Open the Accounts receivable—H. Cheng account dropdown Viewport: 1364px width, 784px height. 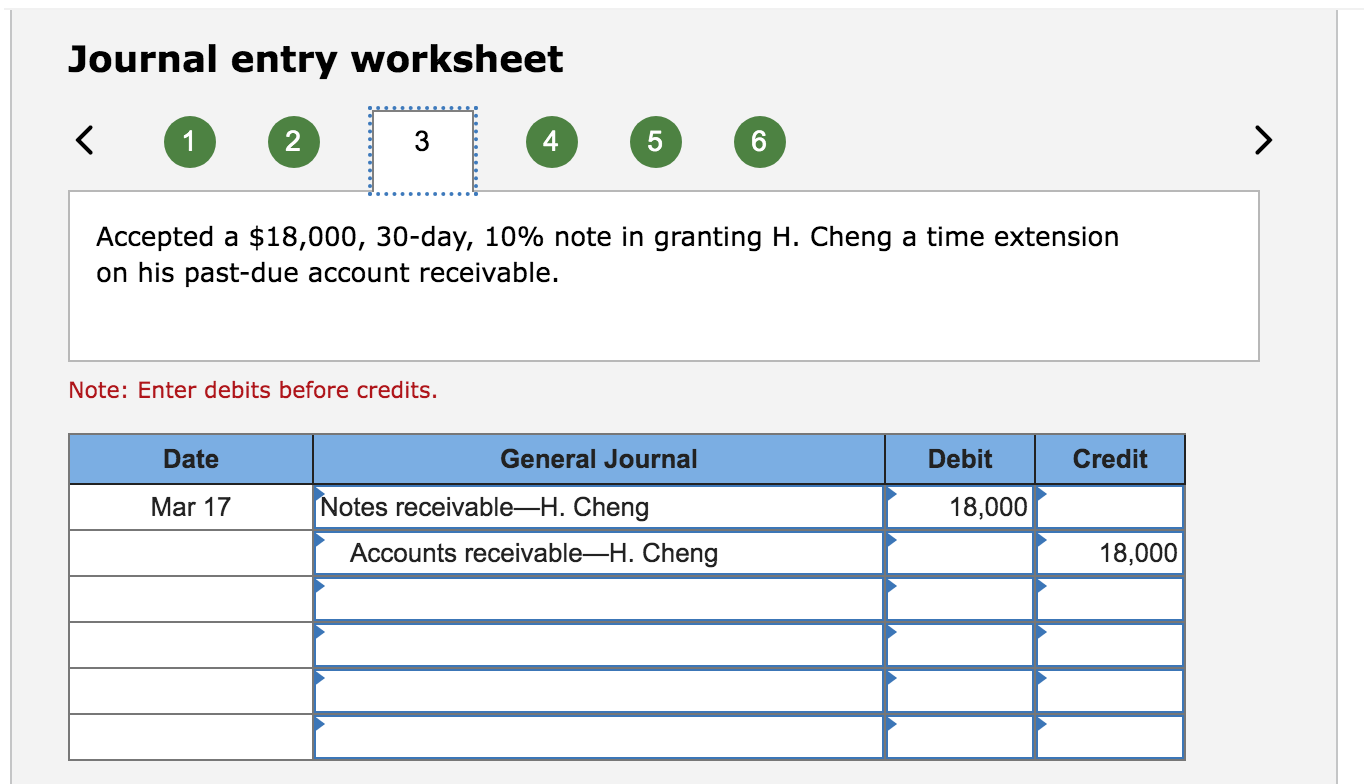tap(599, 553)
